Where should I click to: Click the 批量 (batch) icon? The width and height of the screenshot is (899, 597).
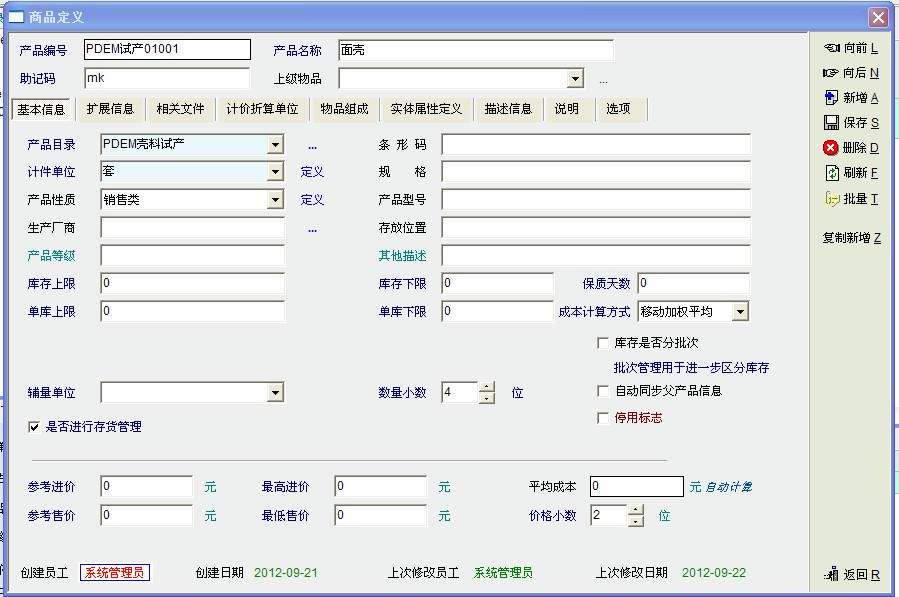[830, 199]
